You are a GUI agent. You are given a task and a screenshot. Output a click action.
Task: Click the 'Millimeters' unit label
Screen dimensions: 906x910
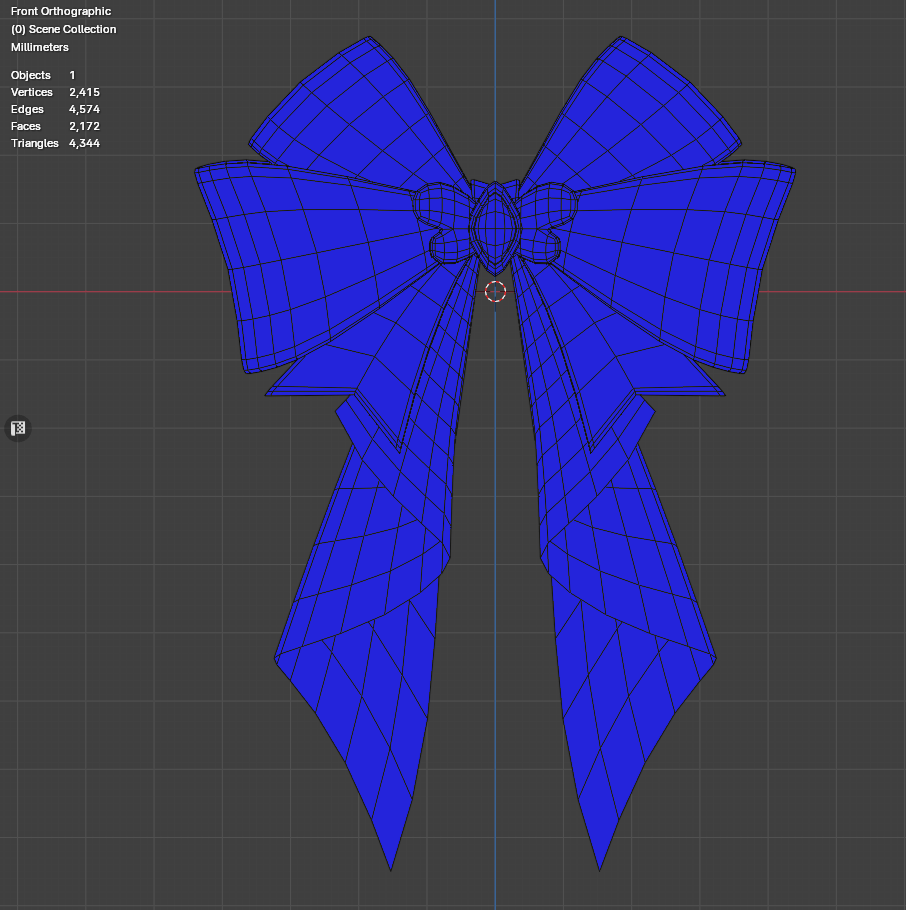tap(39, 47)
